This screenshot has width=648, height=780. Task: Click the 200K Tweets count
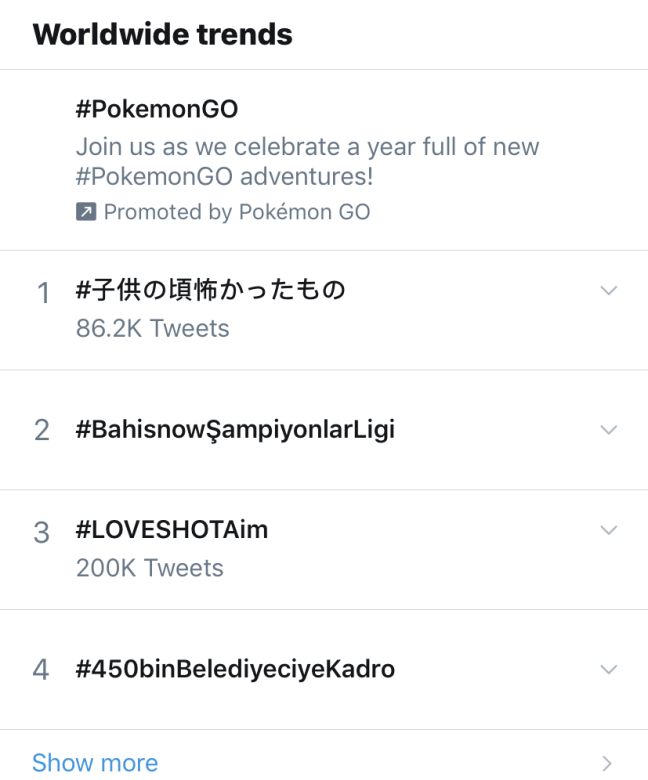click(149, 568)
